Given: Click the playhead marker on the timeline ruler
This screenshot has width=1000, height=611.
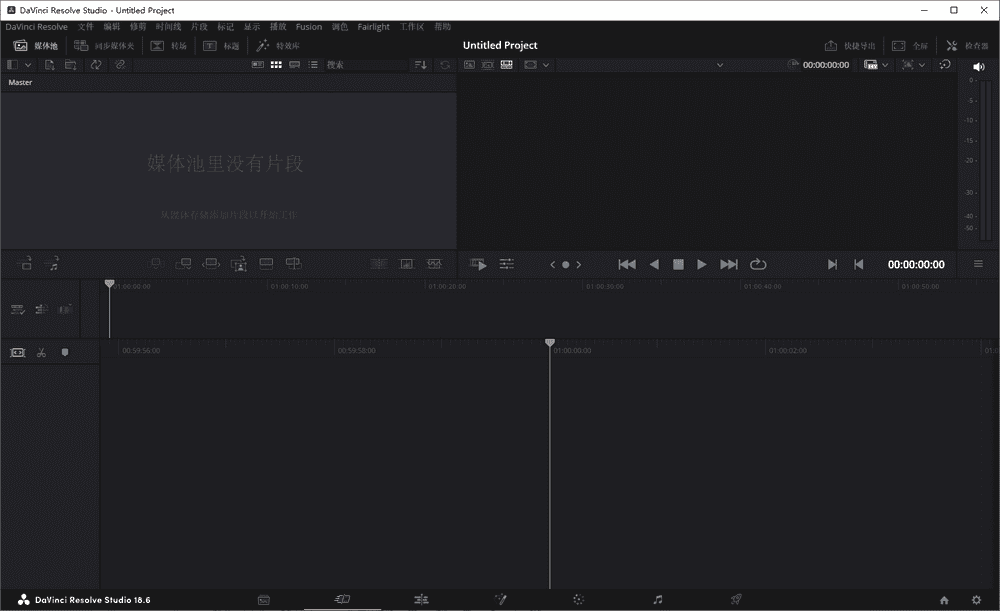Looking at the screenshot, I should pyautogui.click(x=550, y=342).
